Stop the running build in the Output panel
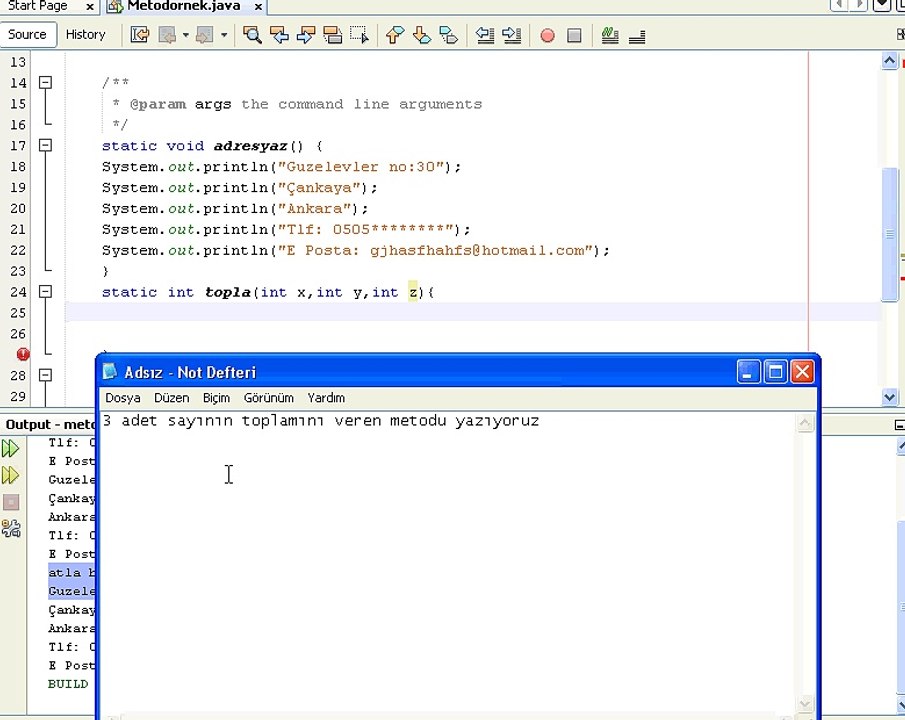905x720 pixels. pos(10,502)
